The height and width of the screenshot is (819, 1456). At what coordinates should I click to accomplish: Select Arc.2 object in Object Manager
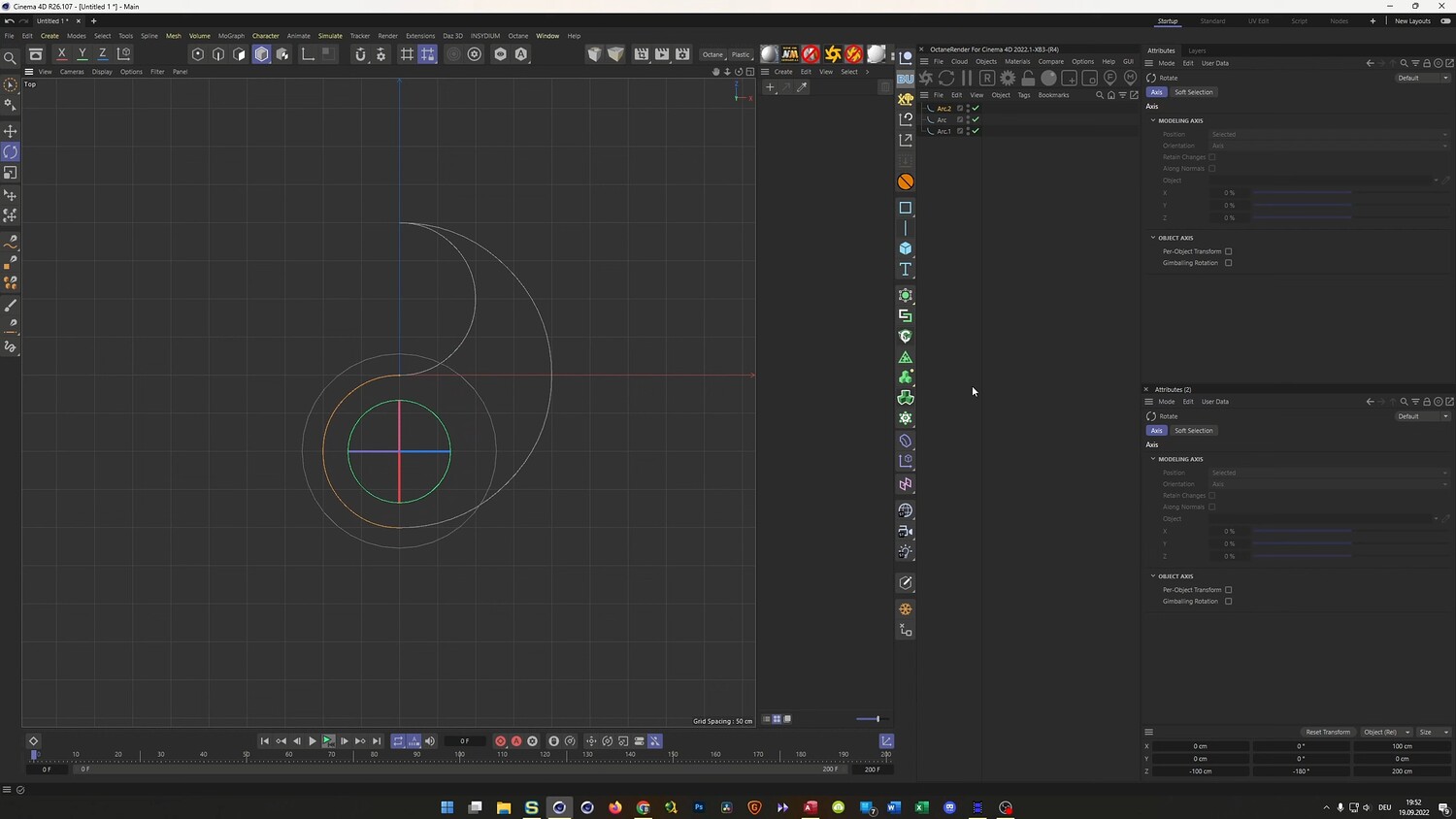pyautogui.click(x=943, y=109)
